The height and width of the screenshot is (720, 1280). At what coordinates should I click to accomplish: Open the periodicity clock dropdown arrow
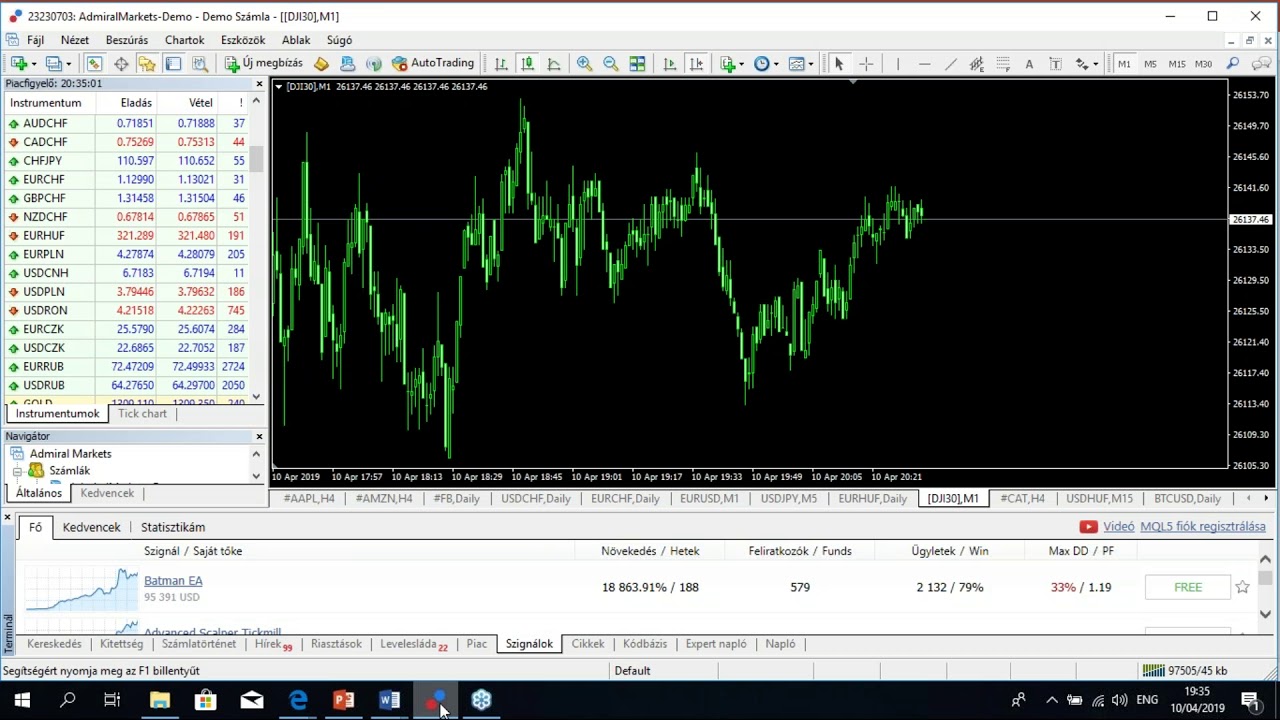pos(776,65)
